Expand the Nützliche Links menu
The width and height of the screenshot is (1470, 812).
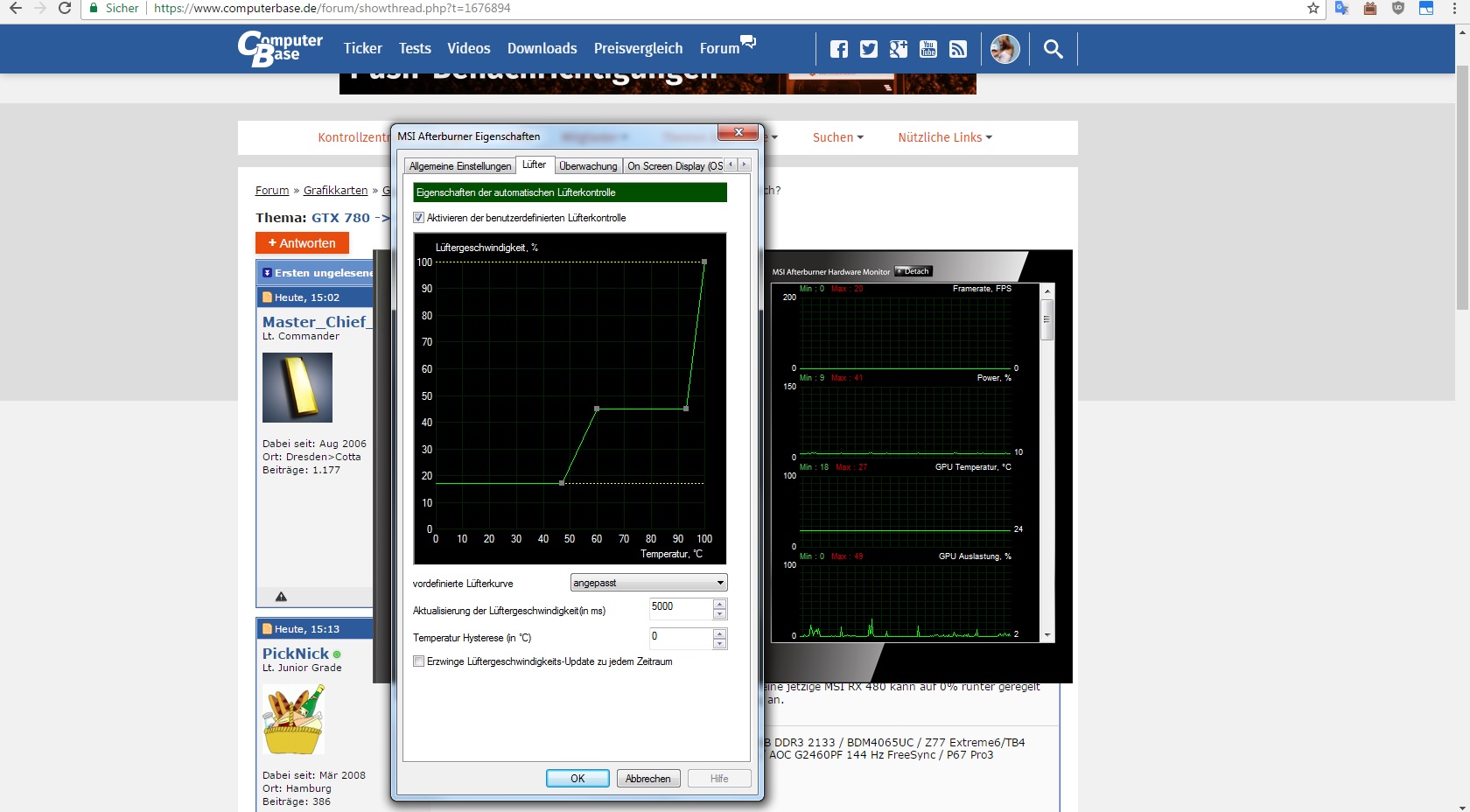tap(945, 137)
